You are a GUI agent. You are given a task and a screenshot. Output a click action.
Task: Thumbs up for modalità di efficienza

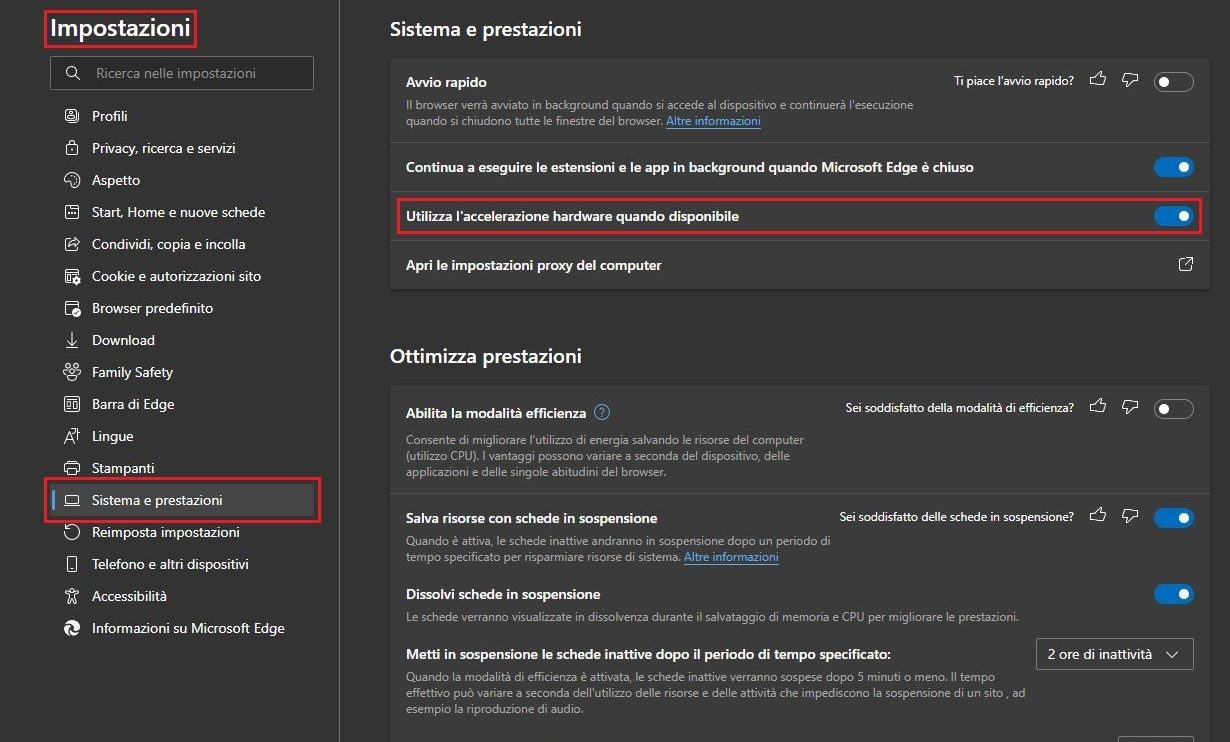point(1098,406)
